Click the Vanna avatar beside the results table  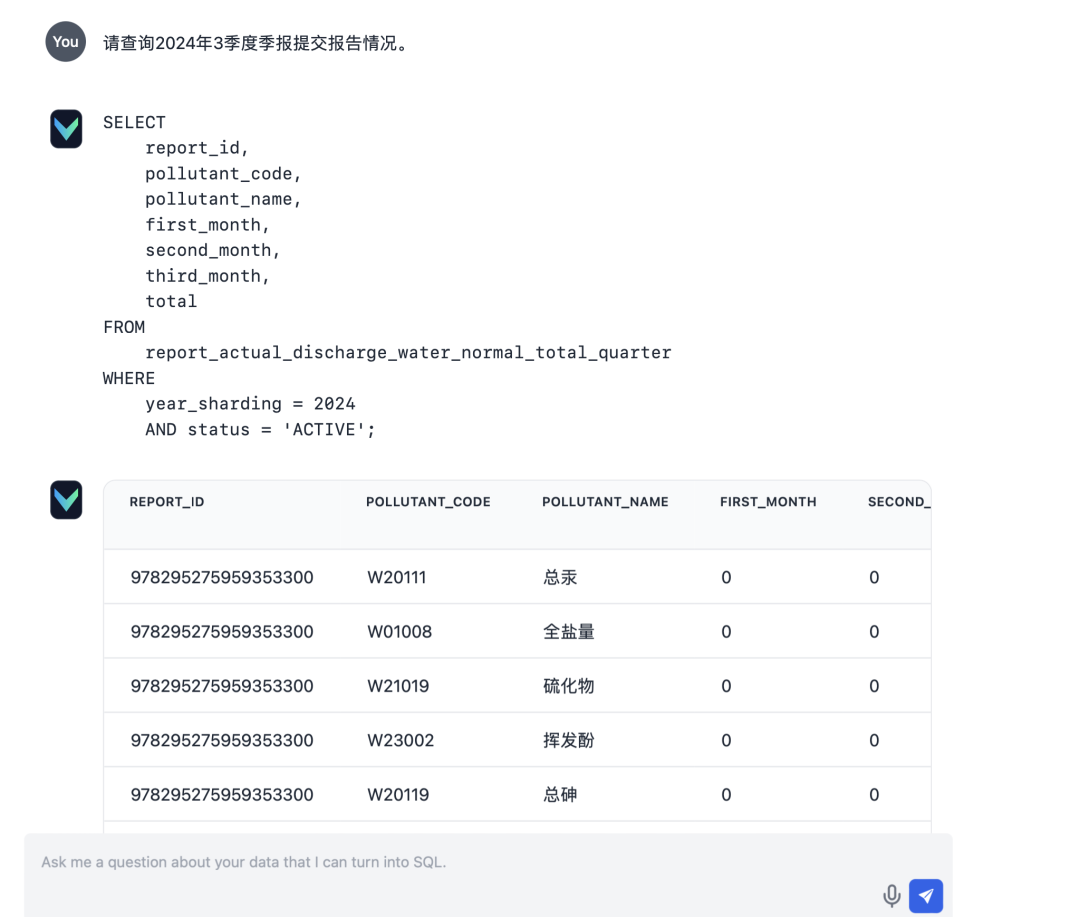coord(66,499)
